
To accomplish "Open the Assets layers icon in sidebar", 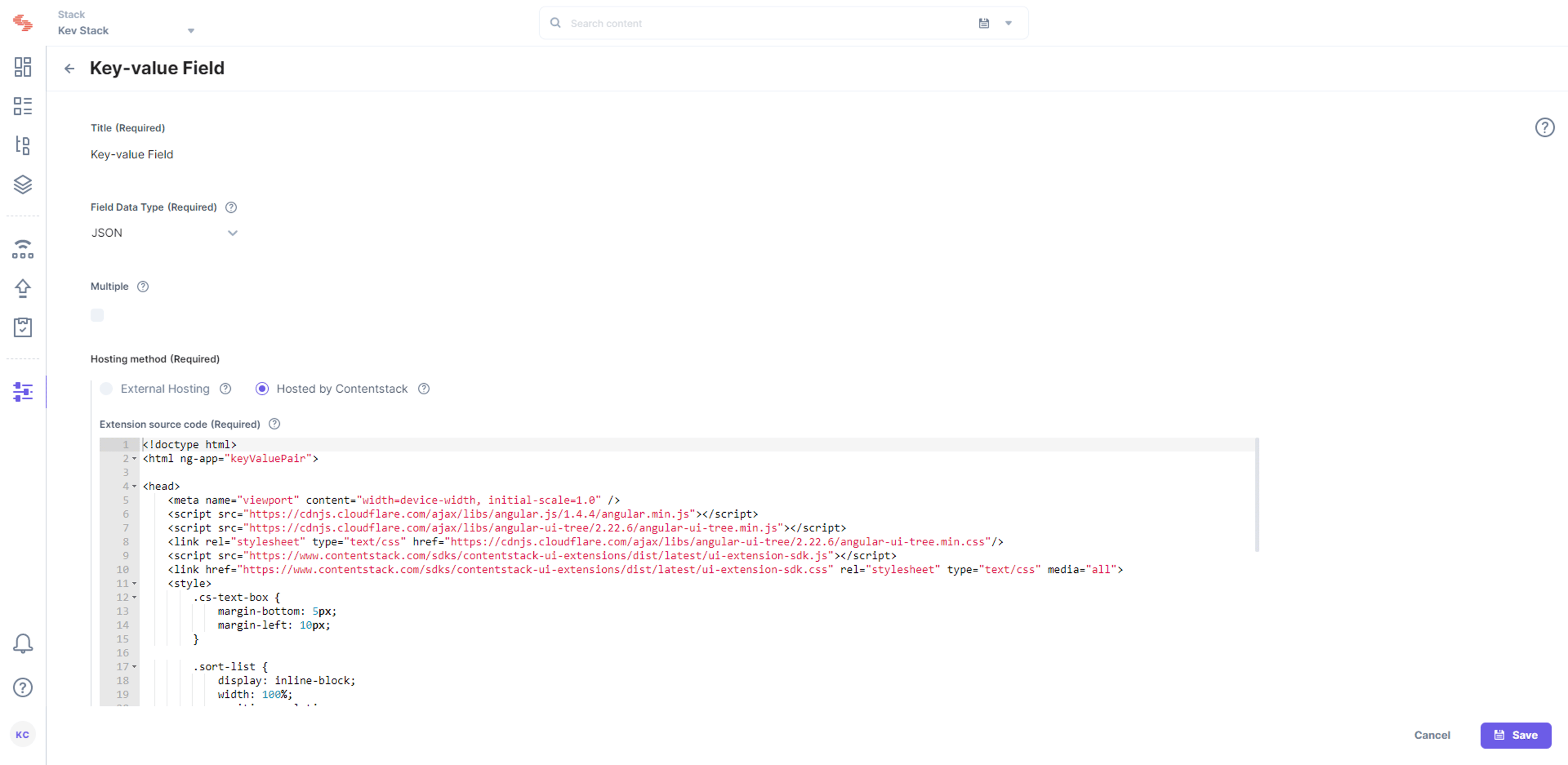I will click(22, 185).
